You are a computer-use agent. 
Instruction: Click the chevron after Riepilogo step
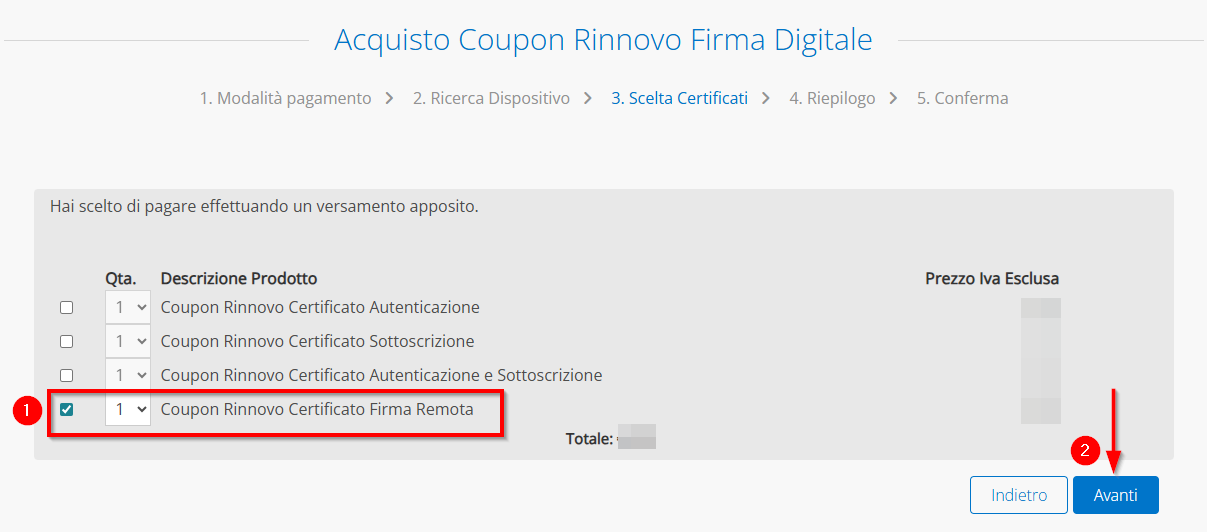[x=894, y=98]
